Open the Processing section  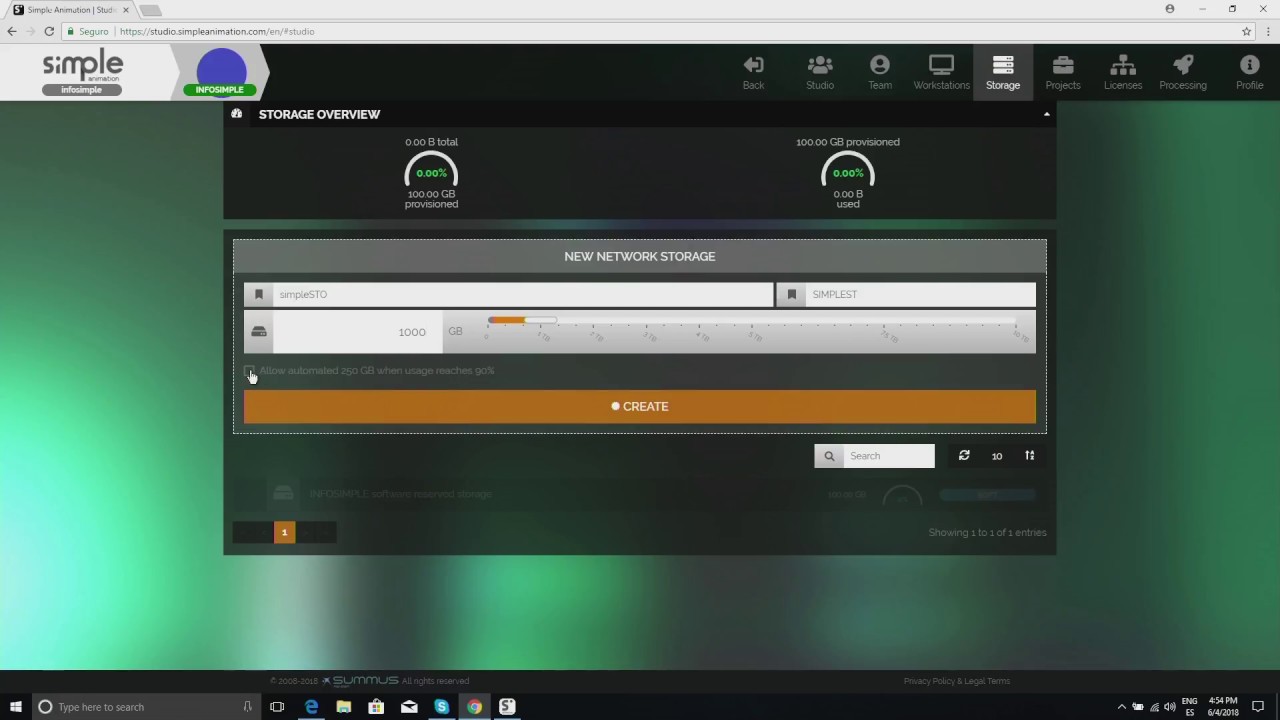coord(1183,72)
